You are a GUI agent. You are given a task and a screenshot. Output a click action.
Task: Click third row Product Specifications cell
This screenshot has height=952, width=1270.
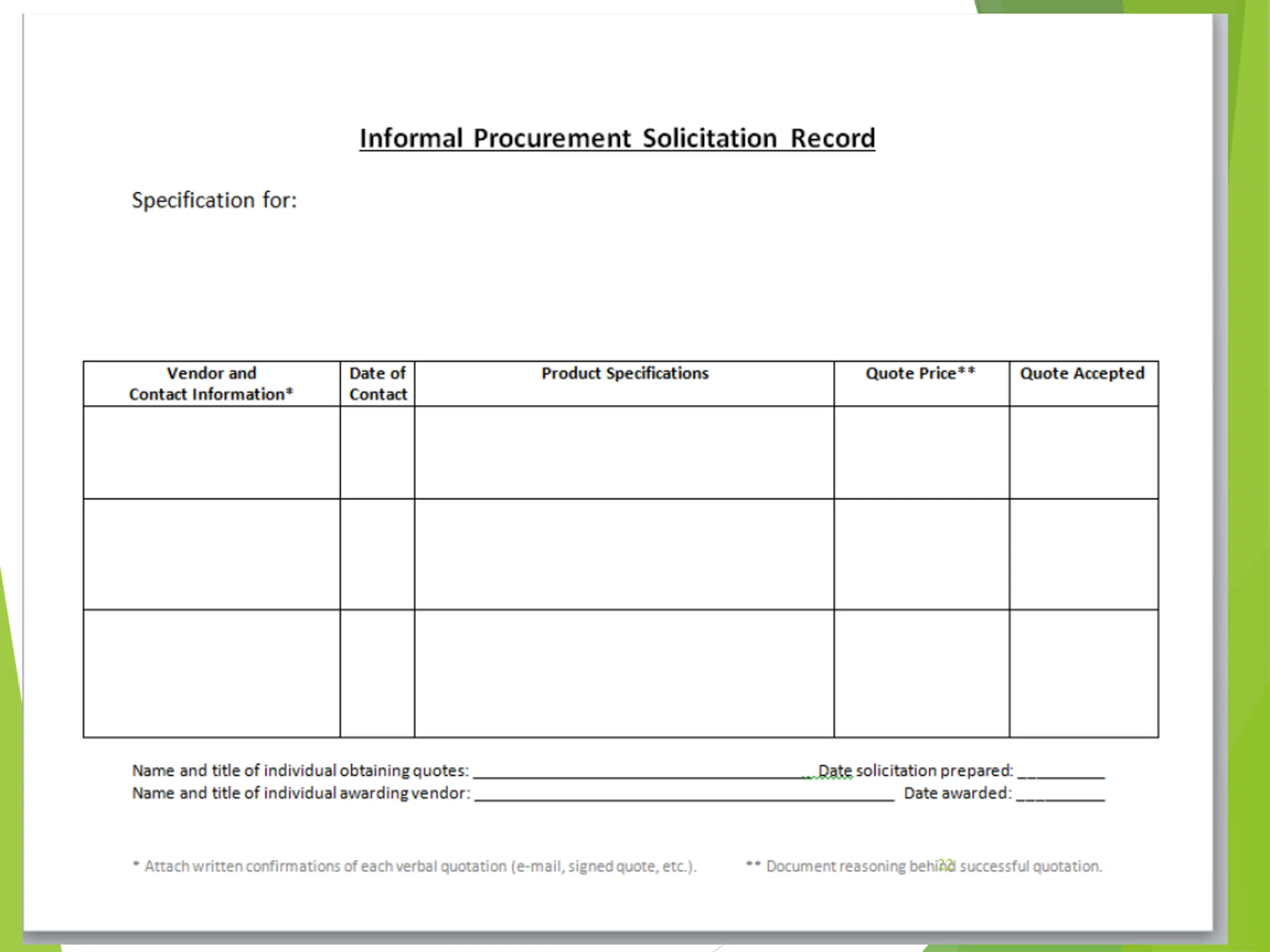(624, 673)
